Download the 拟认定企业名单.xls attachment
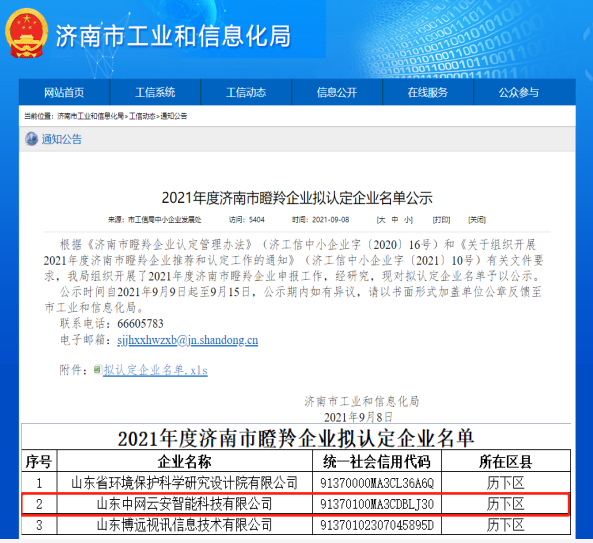593x543 pixels. click(x=155, y=370)
